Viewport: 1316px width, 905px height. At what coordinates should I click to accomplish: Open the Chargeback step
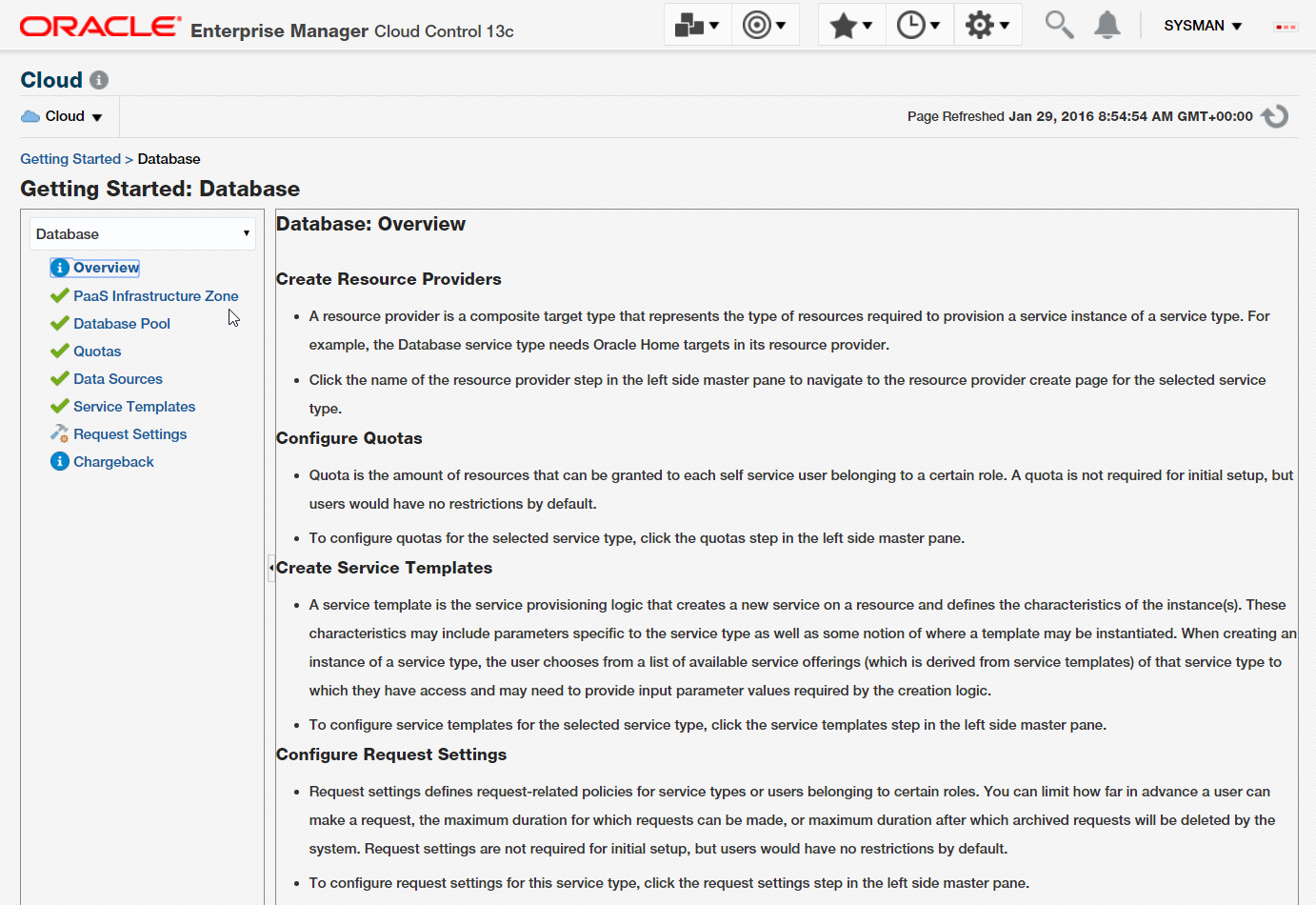pyautogui.click(x=113, y=462)
